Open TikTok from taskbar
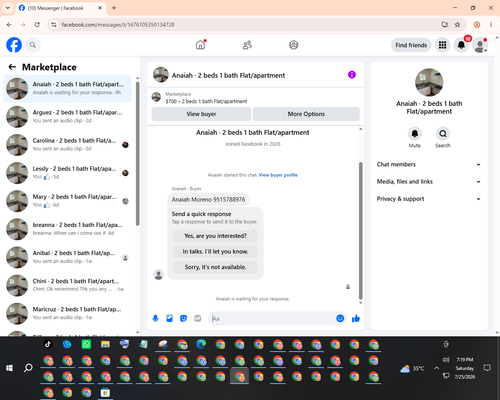This screenshot has height=400, width=500. click(x=48, y=344)
